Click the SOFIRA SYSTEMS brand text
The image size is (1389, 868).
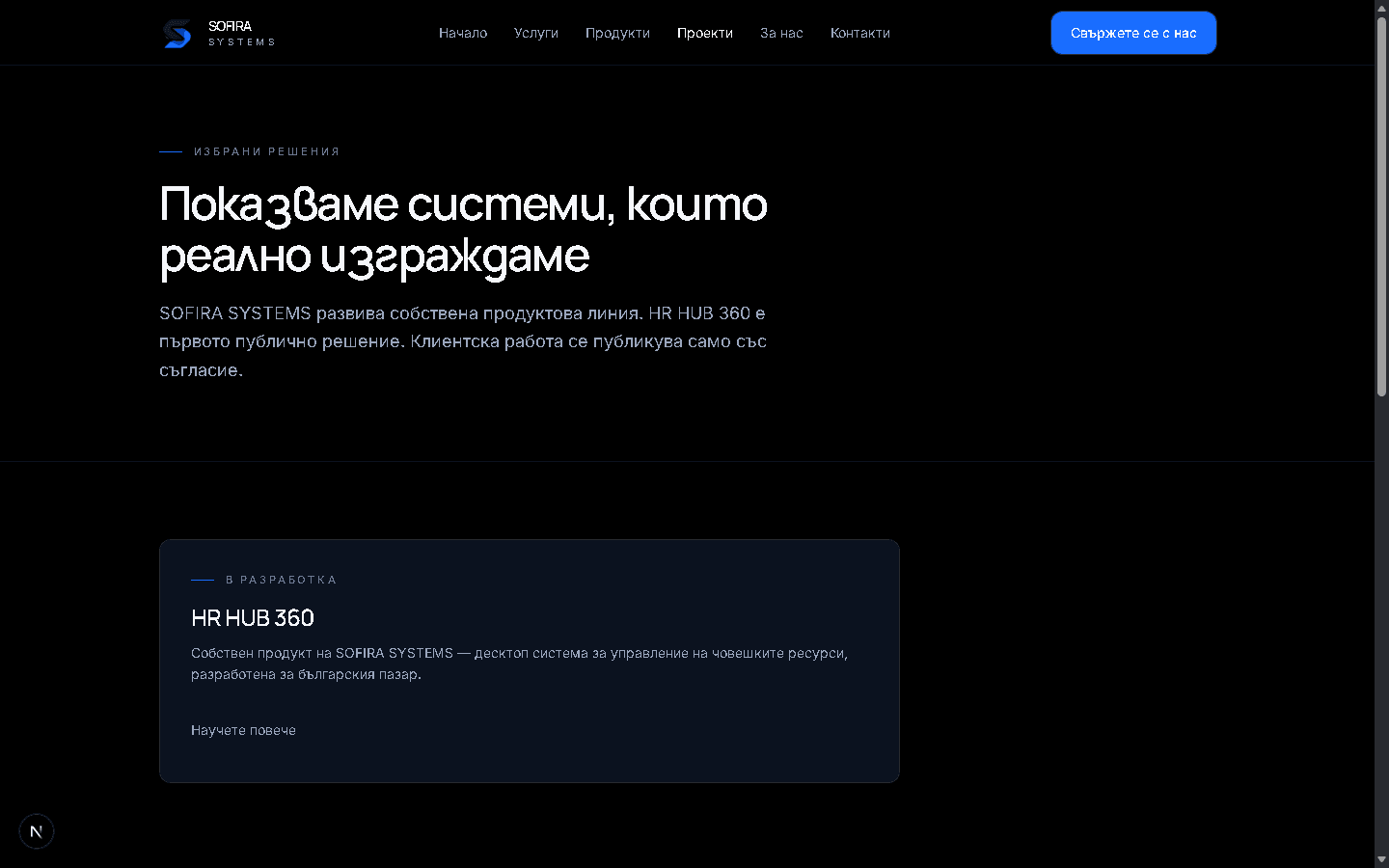point(241,33)
